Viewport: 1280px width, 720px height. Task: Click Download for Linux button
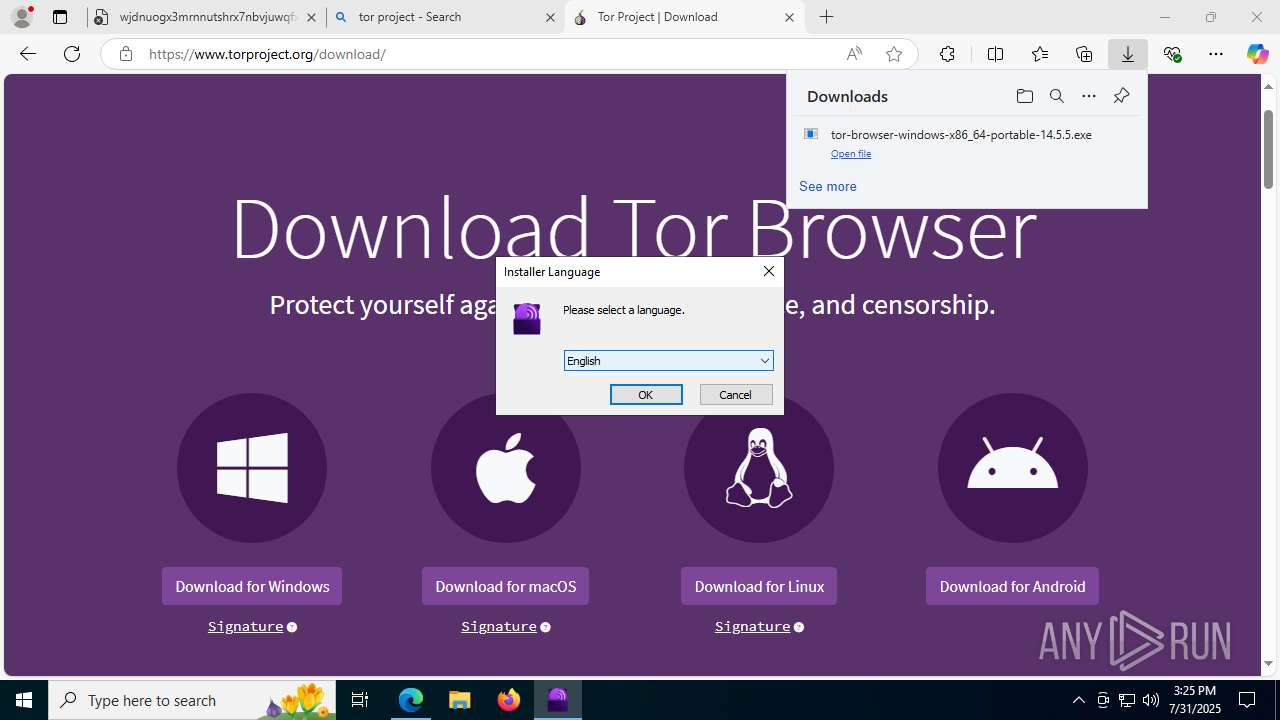(x=759, y=586)
